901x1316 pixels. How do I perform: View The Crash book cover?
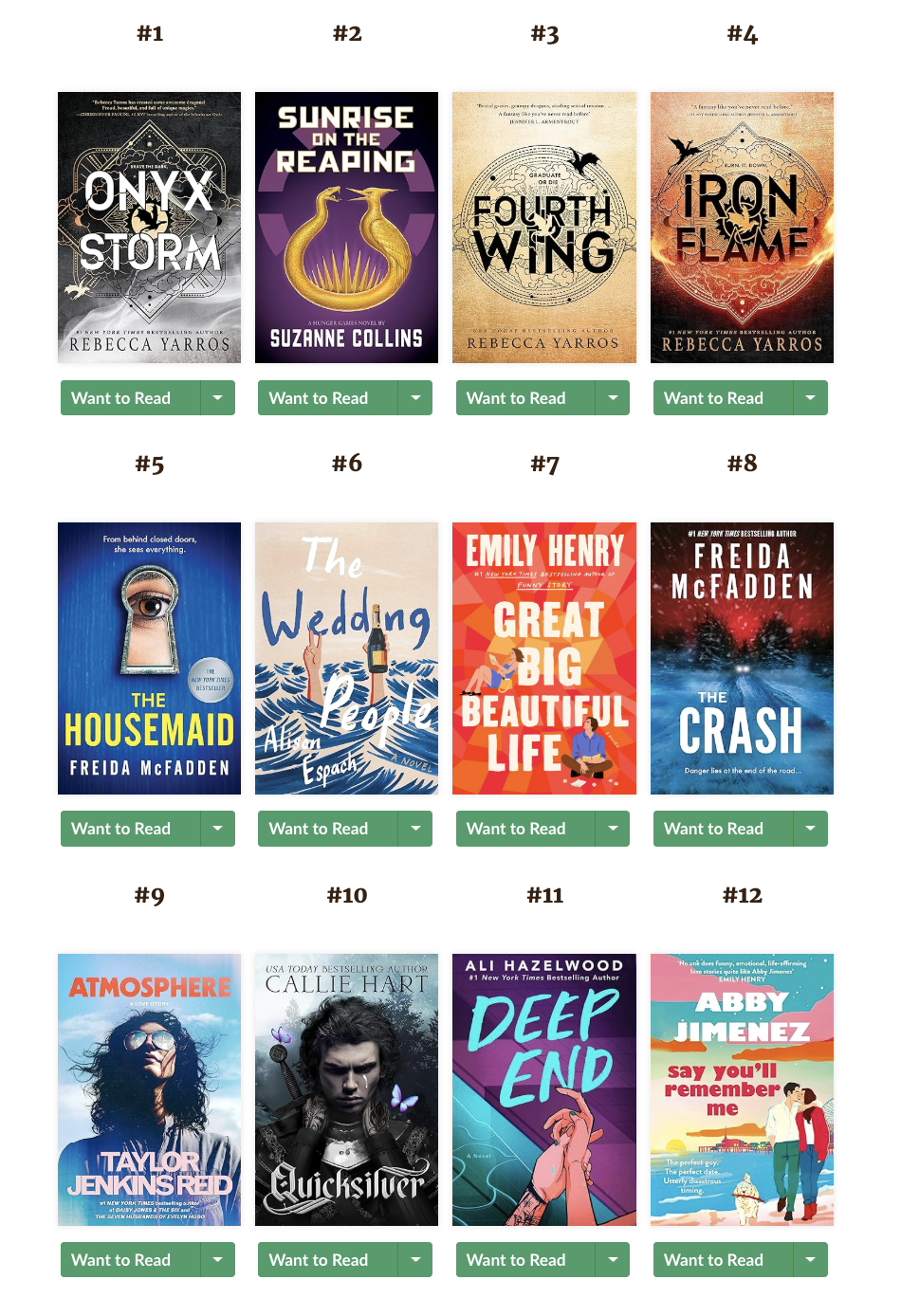click(742, 658)
